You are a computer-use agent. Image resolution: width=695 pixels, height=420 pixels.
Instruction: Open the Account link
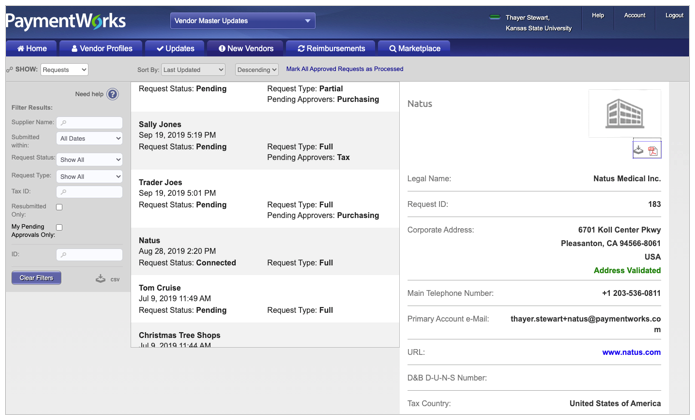tap(634, 16)
